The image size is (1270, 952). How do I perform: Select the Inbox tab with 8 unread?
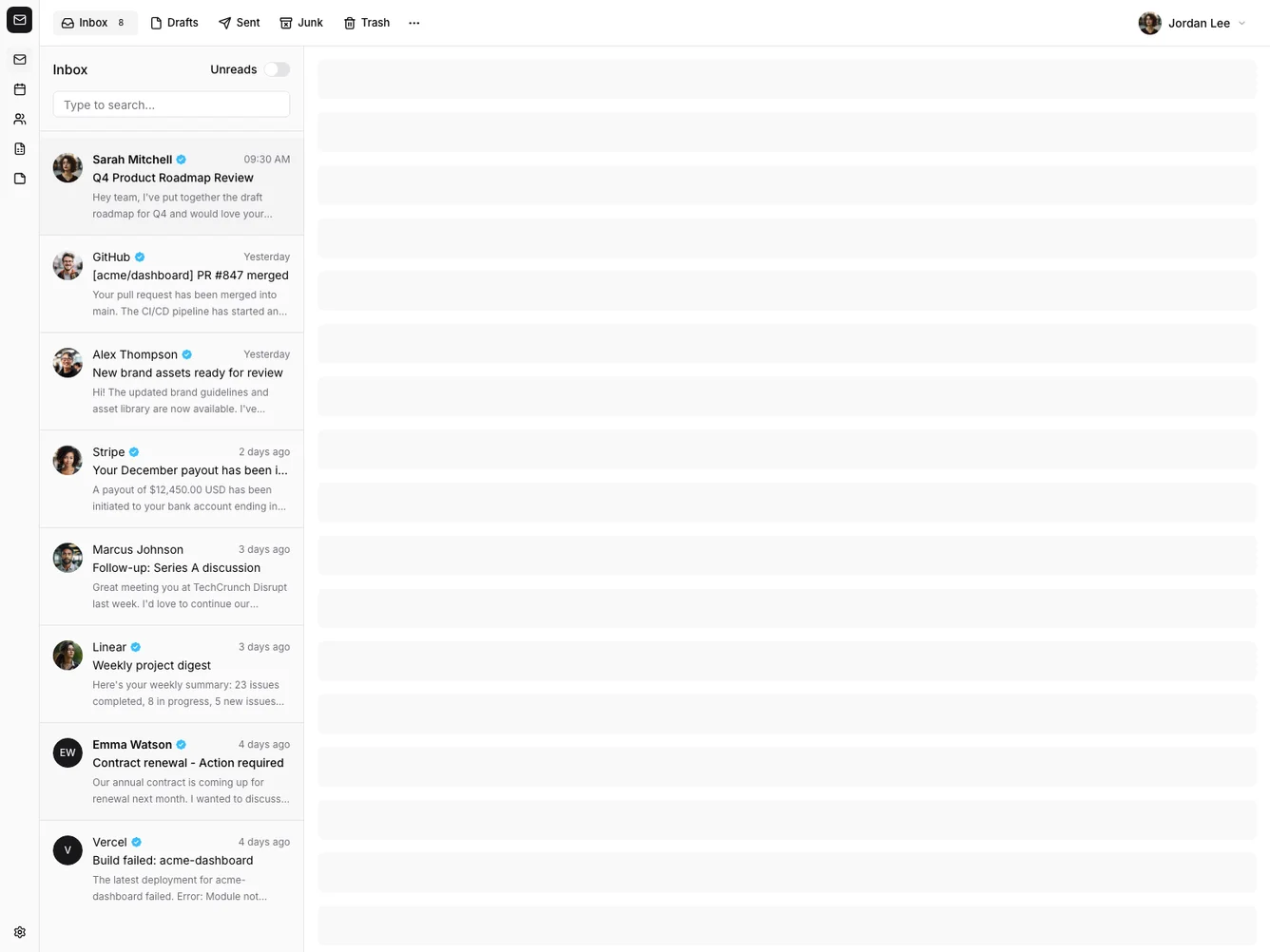[x=94, y=23]
